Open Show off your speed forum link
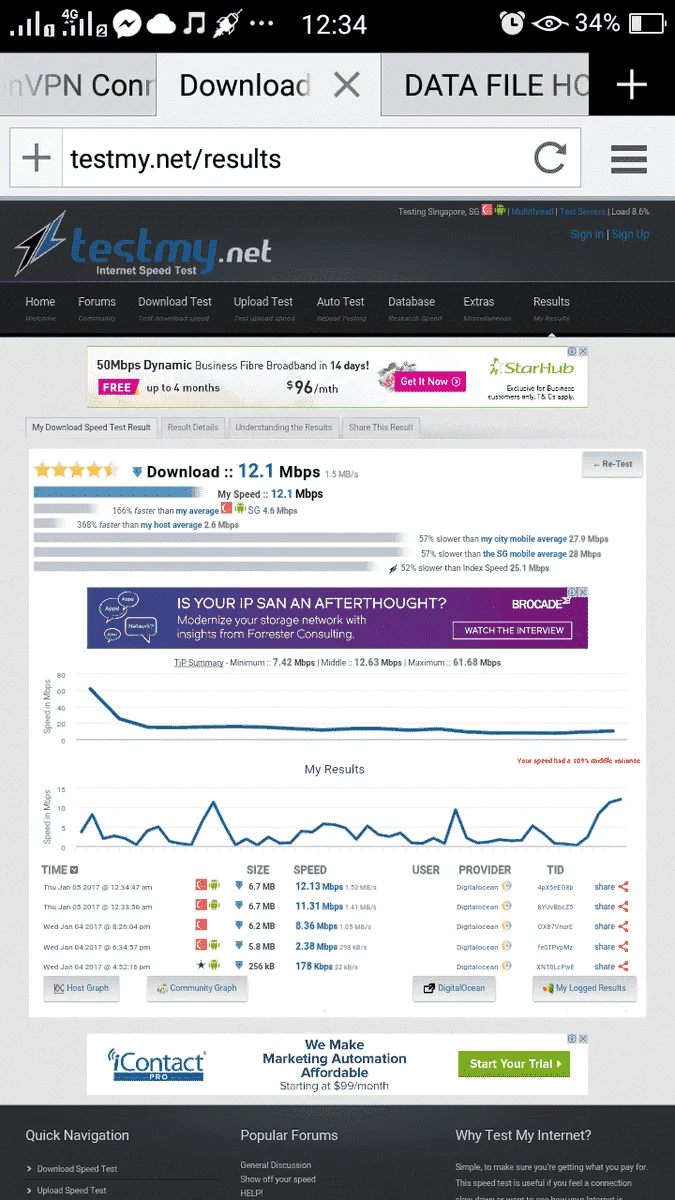Screen dimensions: 675x1200 tap(278, 1179)
